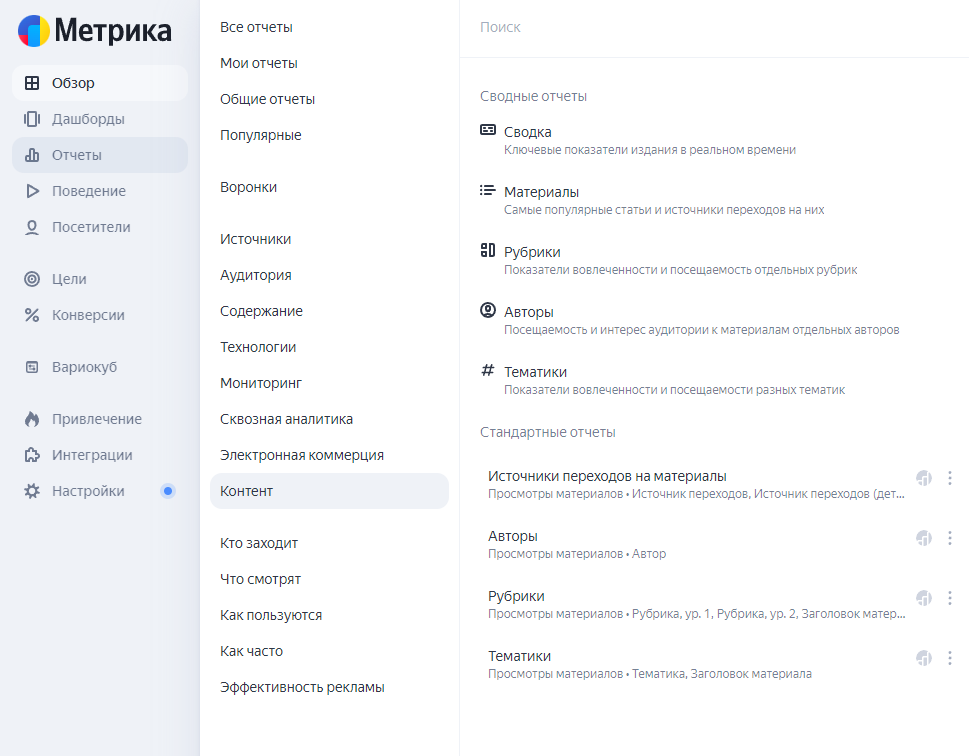Screen dimensions: 969x756
Task: Select Дашборды in the left sidebar
Action: (x=88, y=119)
